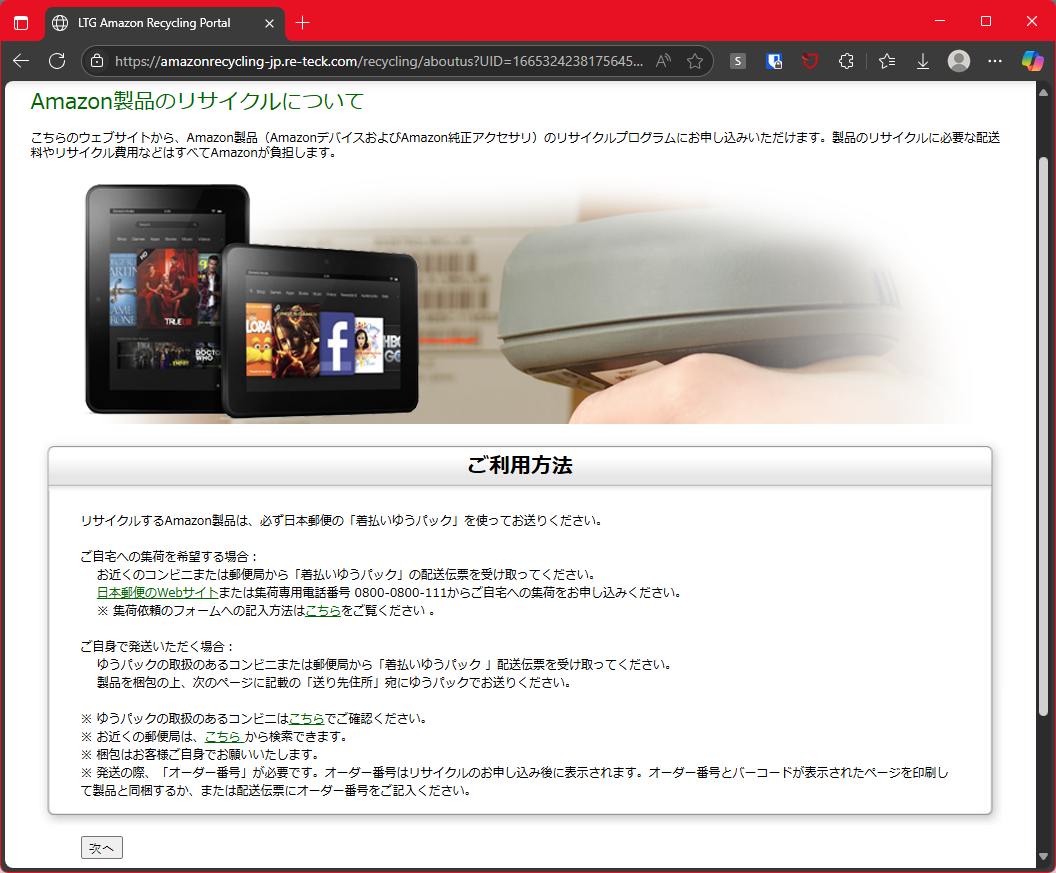Open the Favorites list icon
The image size is (1056, 873).
pyautogui.click(x=887, y=61)
